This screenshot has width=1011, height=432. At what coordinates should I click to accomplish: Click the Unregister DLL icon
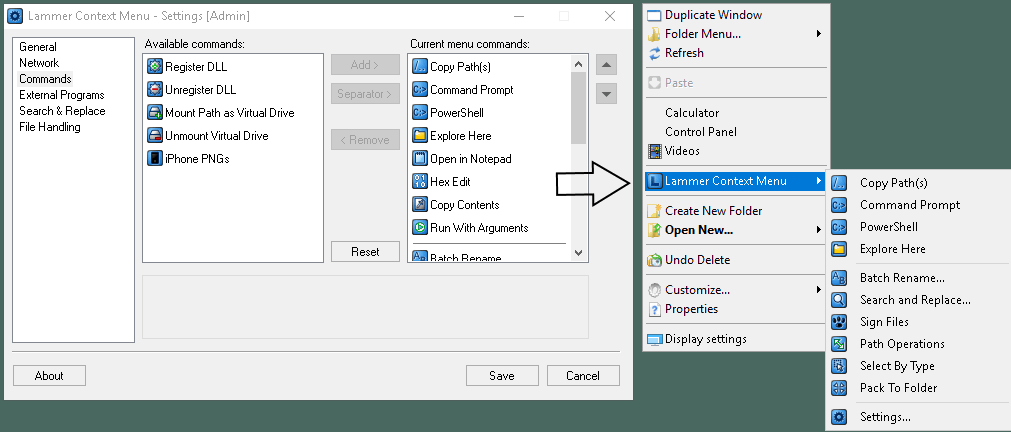[155, 90]
